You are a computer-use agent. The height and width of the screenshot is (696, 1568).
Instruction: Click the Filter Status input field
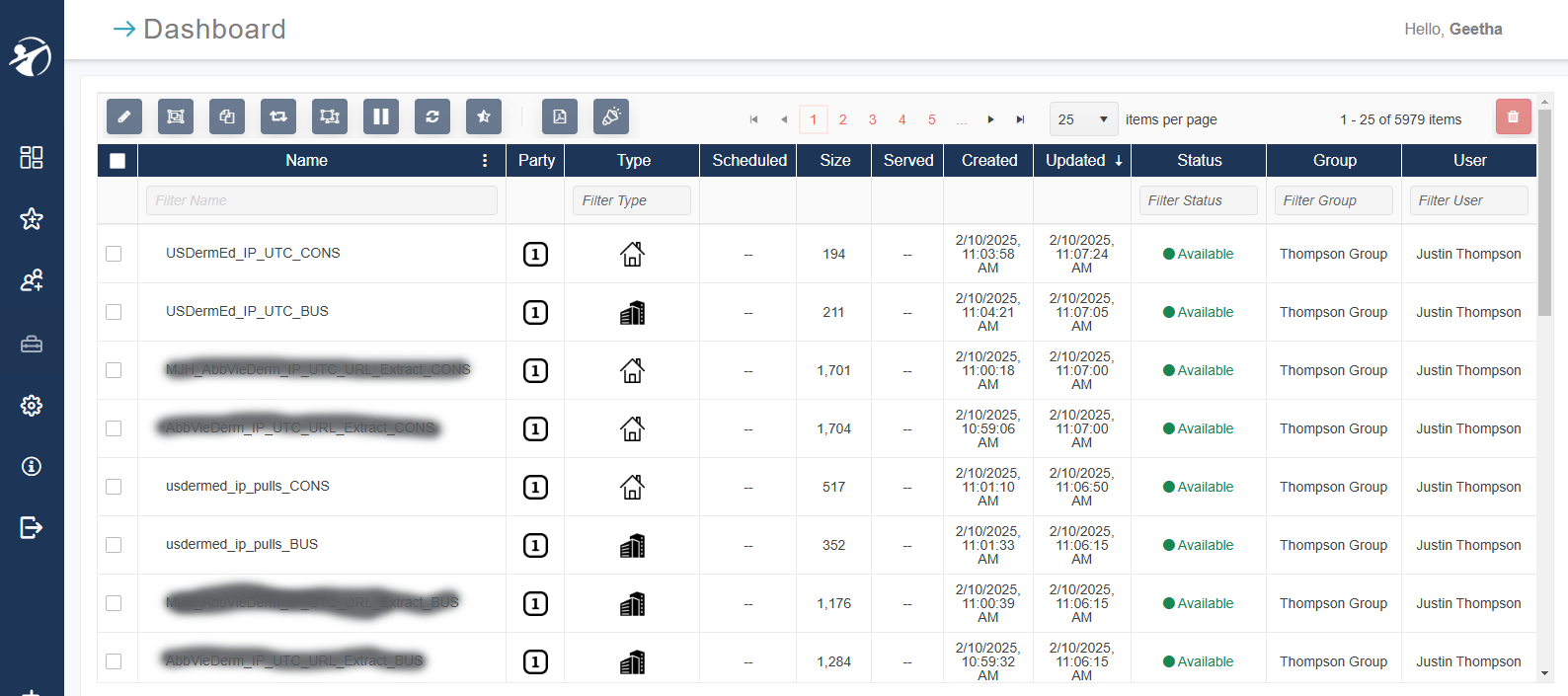point(1198,200)
